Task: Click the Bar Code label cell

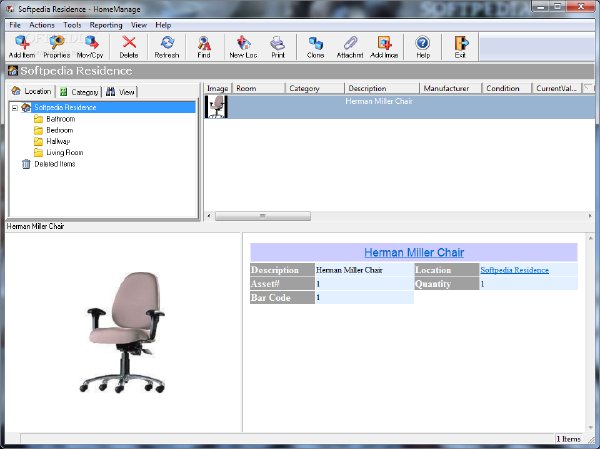Action: tap(282, 297)
